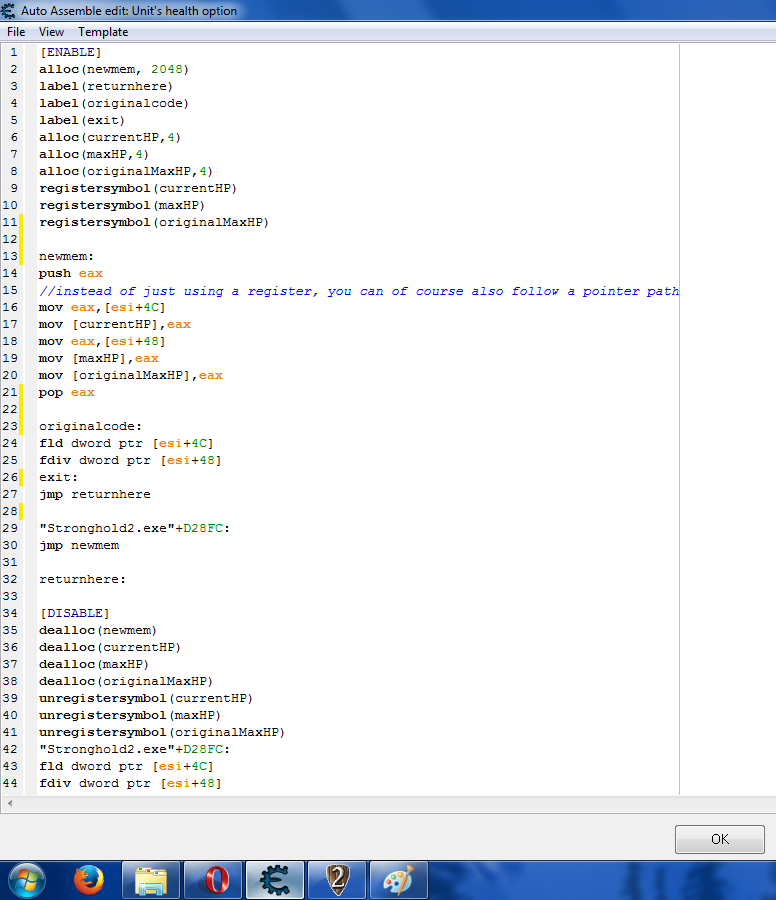This screenshot has height=900, width=776.
Task: Open the File menu
Action: pos(16,32)
